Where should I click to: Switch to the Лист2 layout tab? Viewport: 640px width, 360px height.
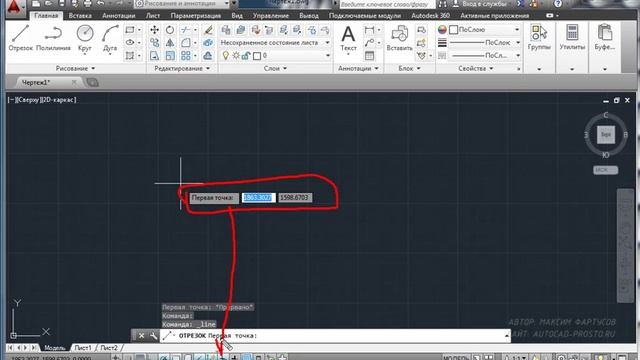[x=109, y=348]
